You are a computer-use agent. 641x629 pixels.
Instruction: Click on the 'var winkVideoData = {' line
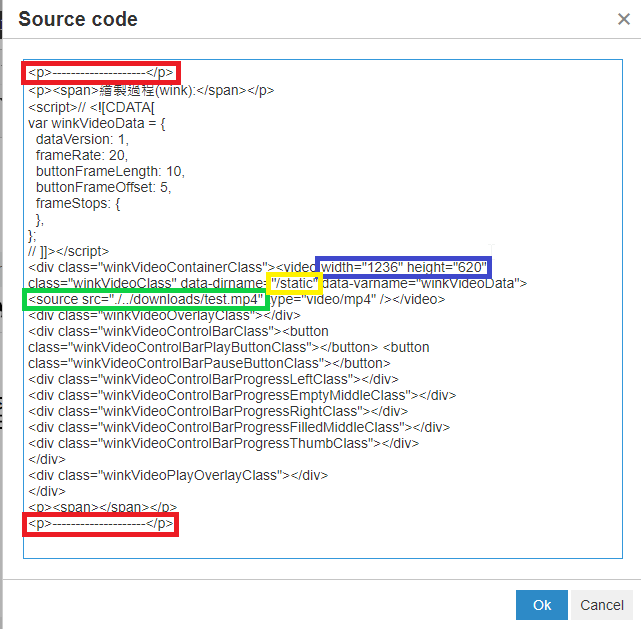[96, 123]
